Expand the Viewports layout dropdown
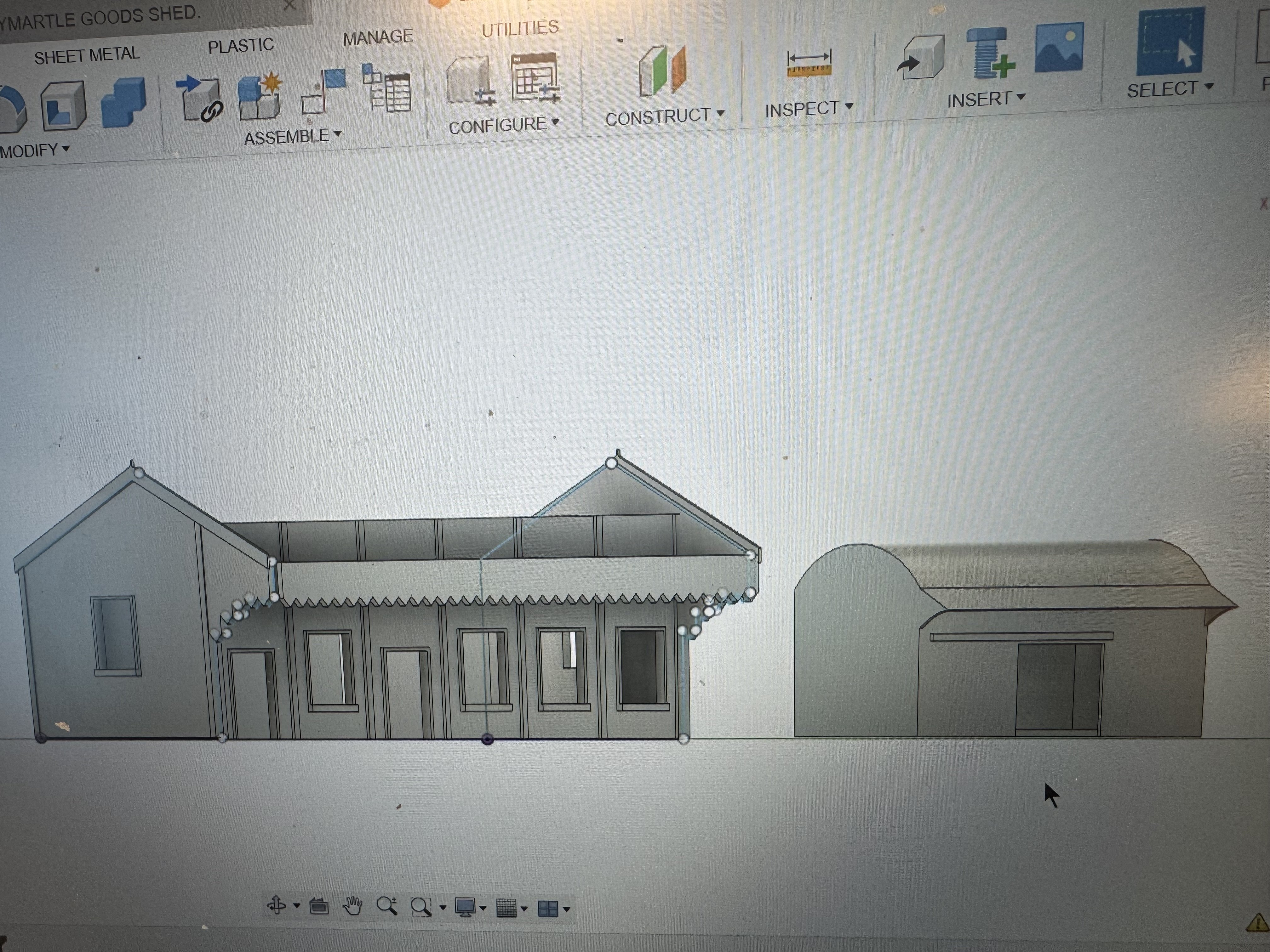 coord(567,909)
